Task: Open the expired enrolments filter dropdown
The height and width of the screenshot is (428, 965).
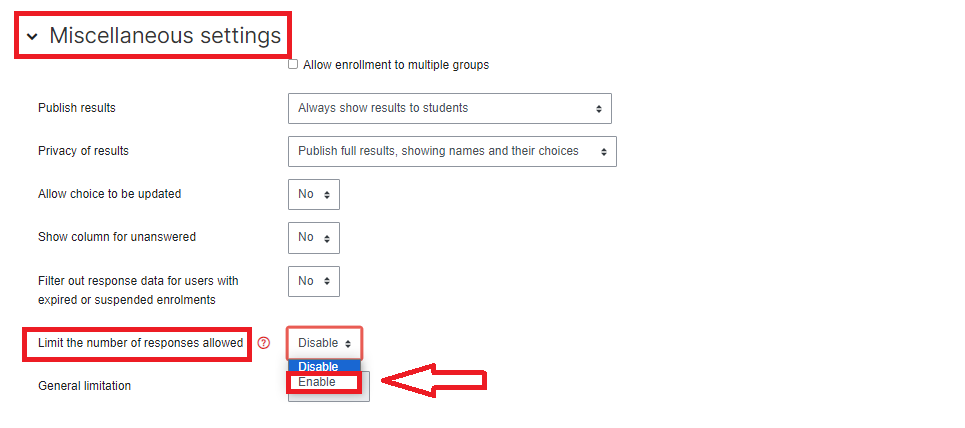Action: coord(313,281)
